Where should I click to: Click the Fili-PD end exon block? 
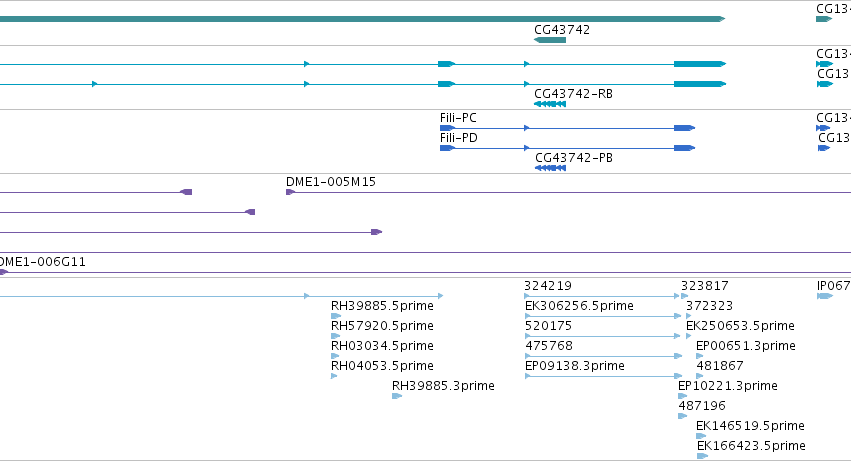click(684, 148)
